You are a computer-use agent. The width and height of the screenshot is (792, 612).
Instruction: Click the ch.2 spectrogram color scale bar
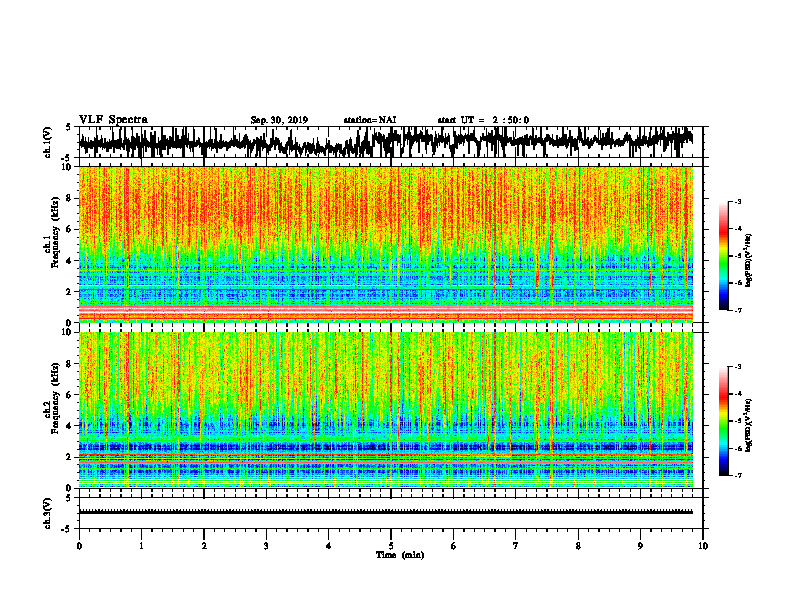pos(724,421)
